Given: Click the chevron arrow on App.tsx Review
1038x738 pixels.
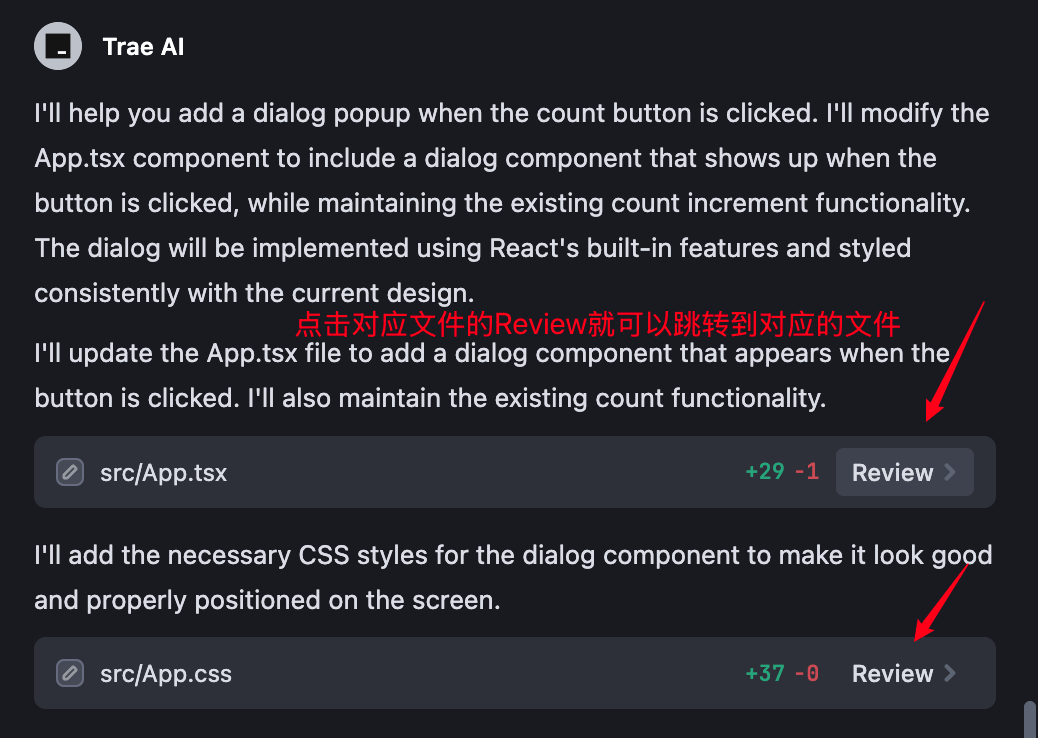Looking at the screenshot, I should tap(950, 472).
